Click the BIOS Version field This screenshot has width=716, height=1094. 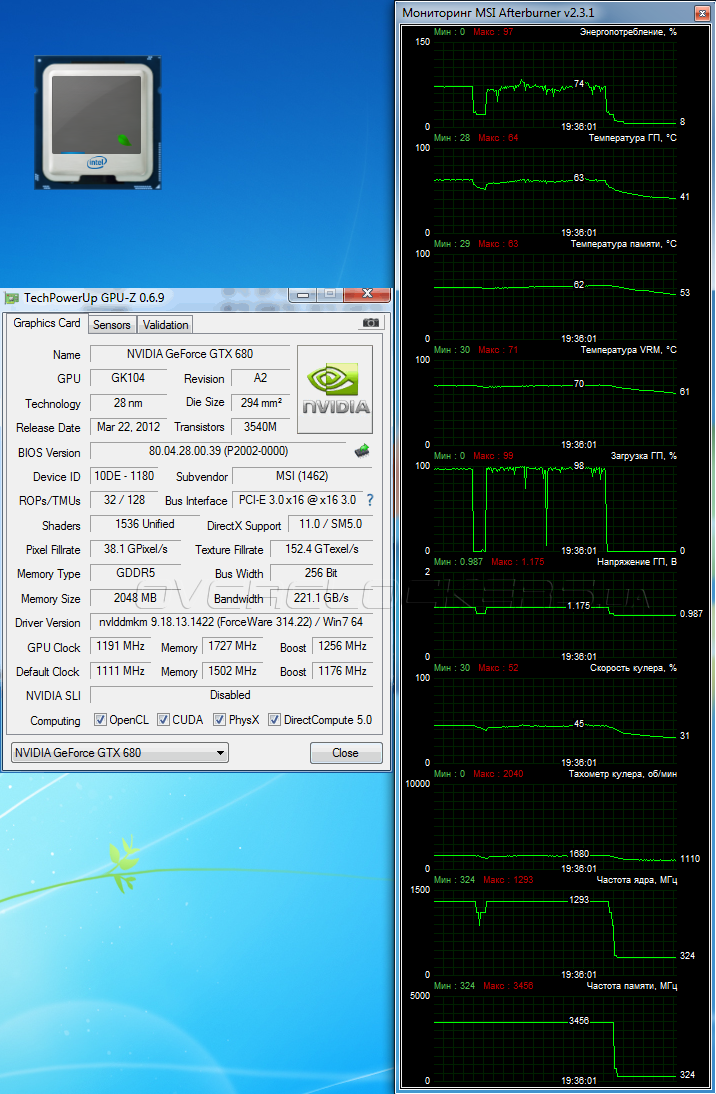point(218,452)
